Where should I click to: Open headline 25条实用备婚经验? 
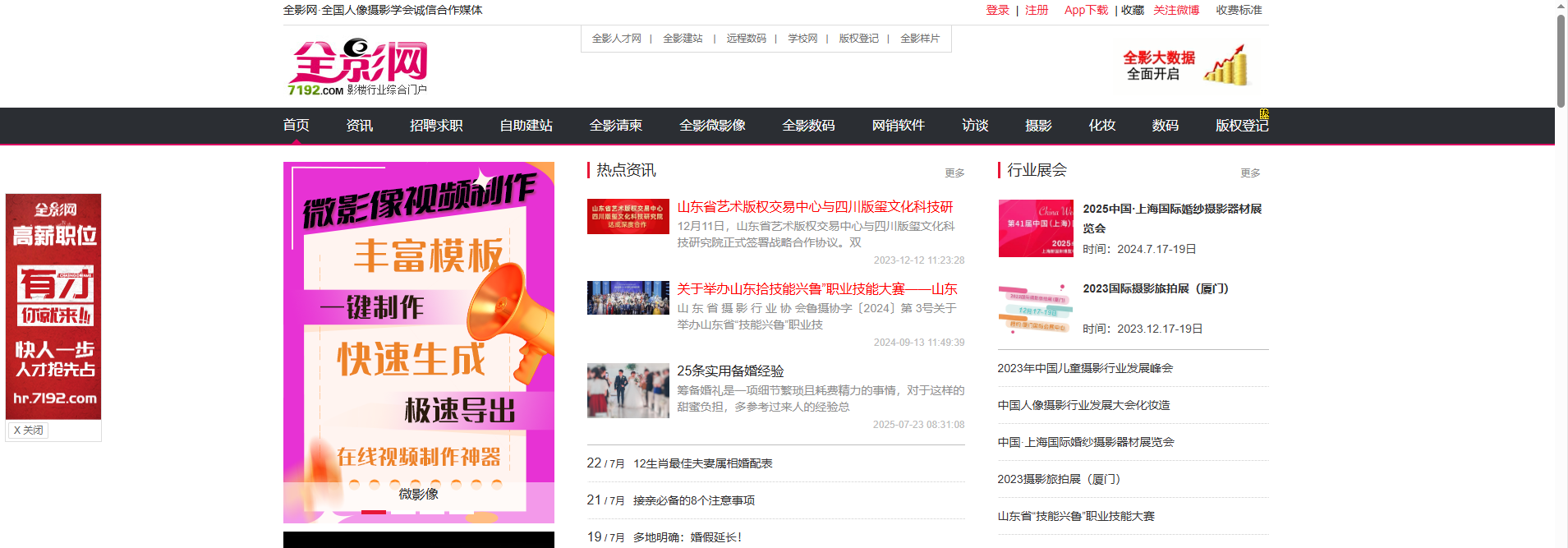(730, 371)
